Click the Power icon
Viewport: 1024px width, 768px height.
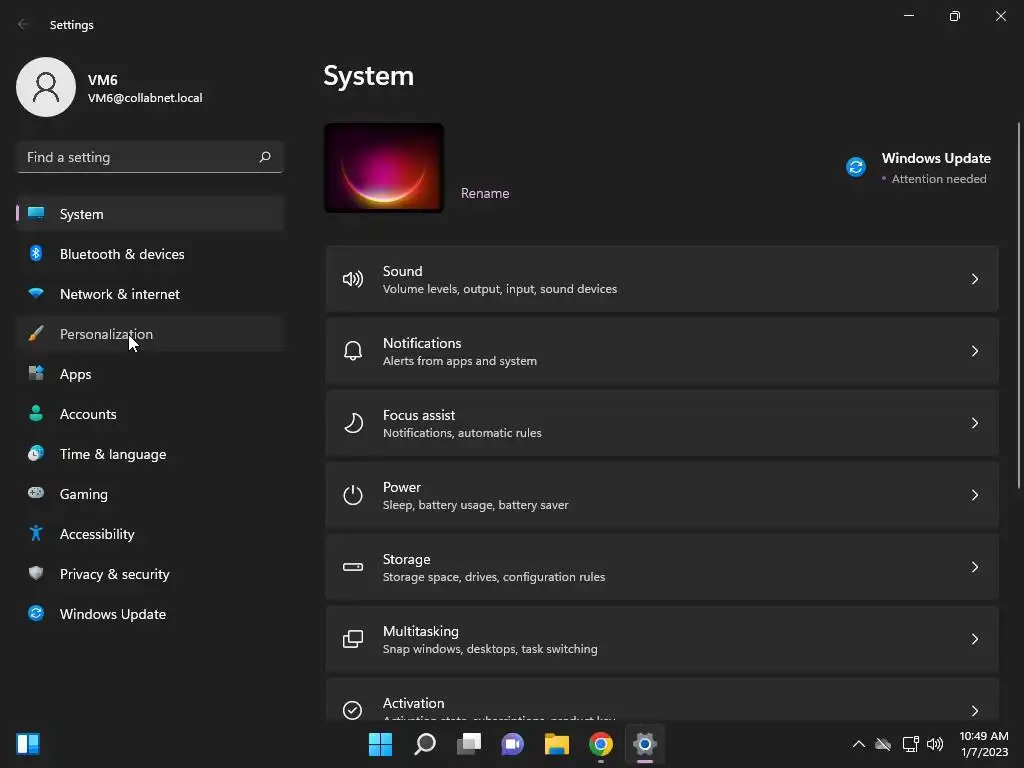[353, 495]
